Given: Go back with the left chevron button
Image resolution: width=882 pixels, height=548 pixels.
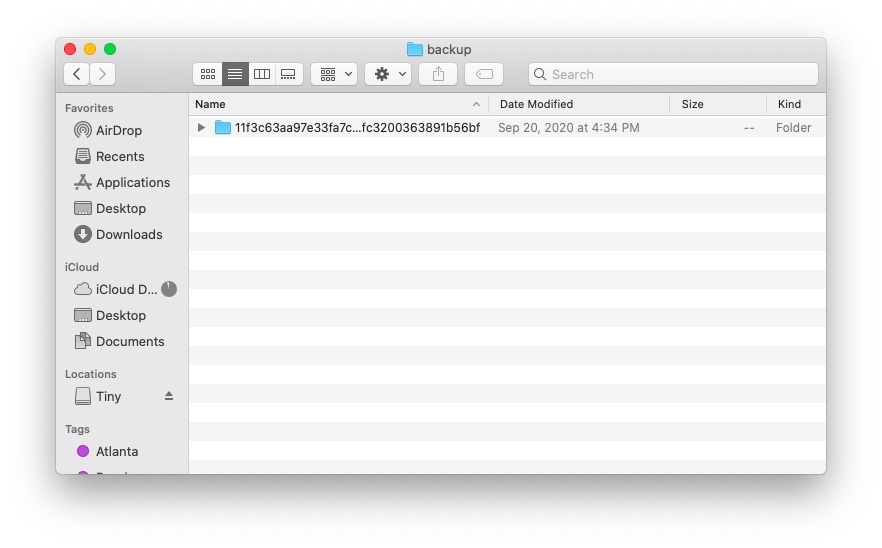Looking at the screenshot, I should (x=76, y=74).
